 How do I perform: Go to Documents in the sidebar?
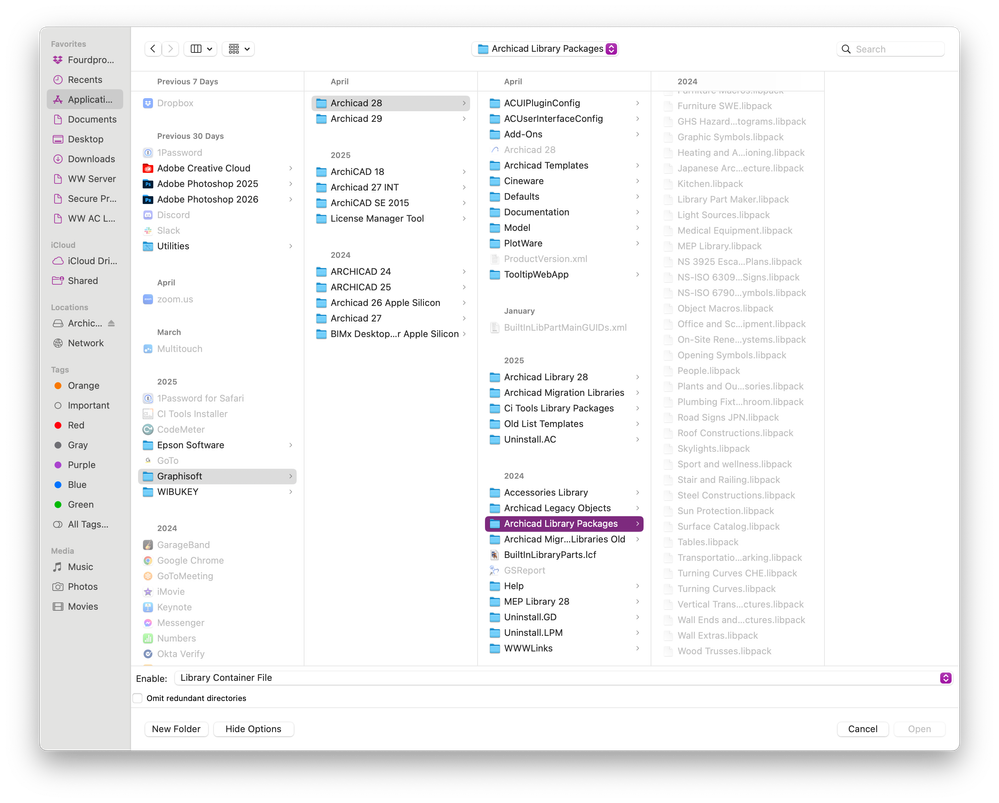[85, 119]
